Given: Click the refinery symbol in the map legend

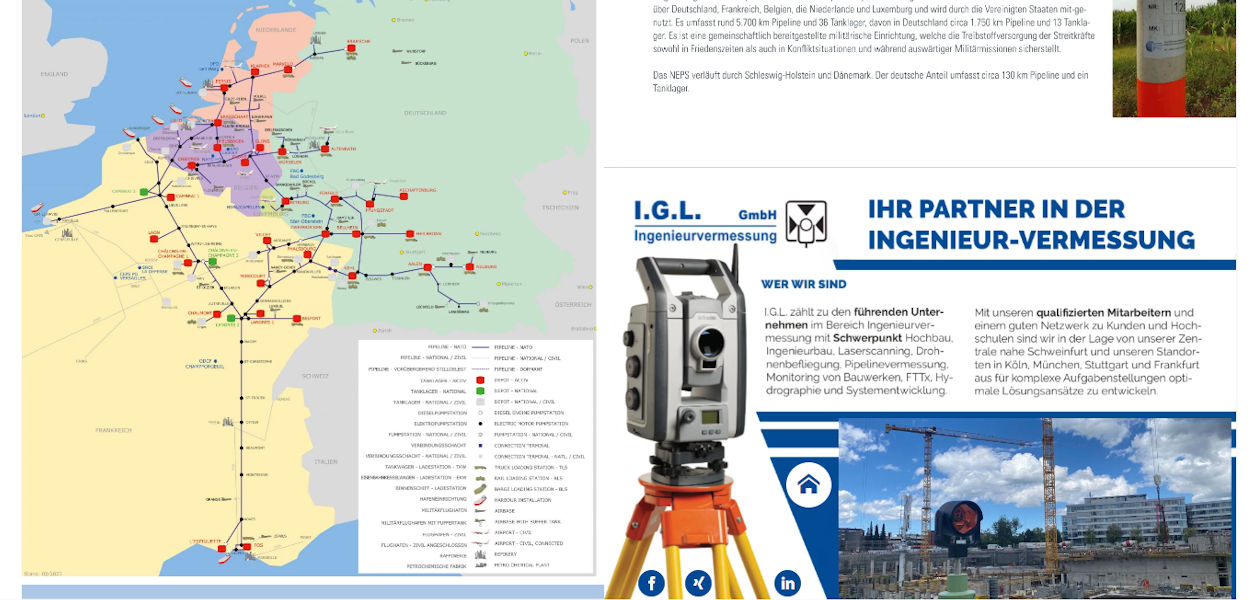Looking at the screenshot, I should tap(480, 553).
